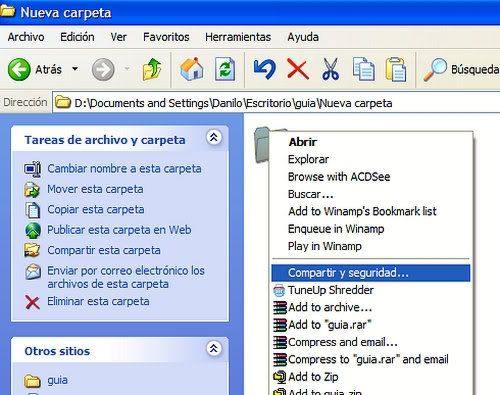Click the Up folder icon in toolbar
This screenshot has height=395, width=500.
pos(152,69)
